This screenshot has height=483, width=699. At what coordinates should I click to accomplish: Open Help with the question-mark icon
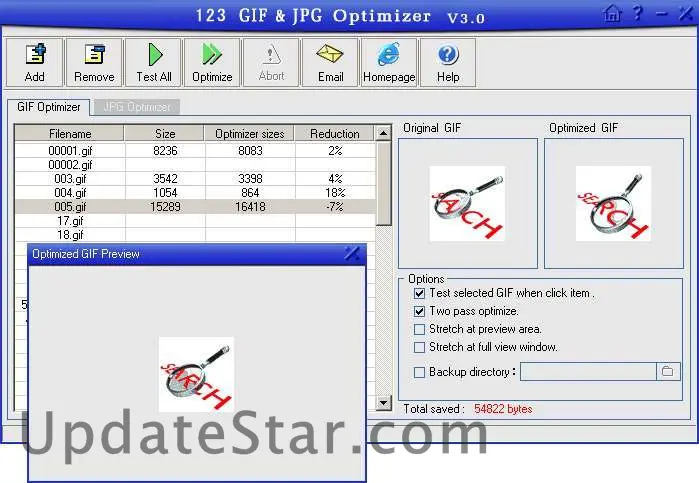click(448, 62)
